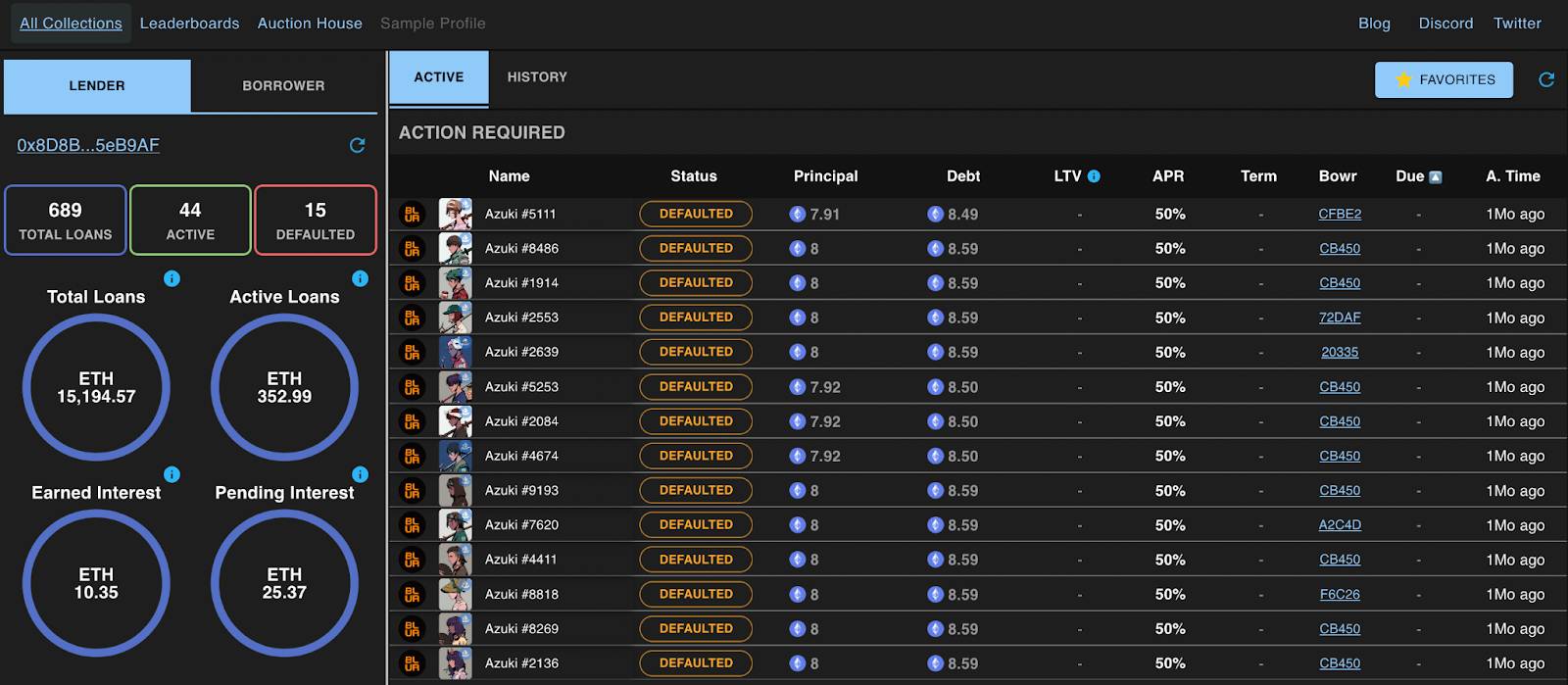Screen dimensions: 1568x685
Task: Open the Active Loans info icon
Action: pos(360,278)
